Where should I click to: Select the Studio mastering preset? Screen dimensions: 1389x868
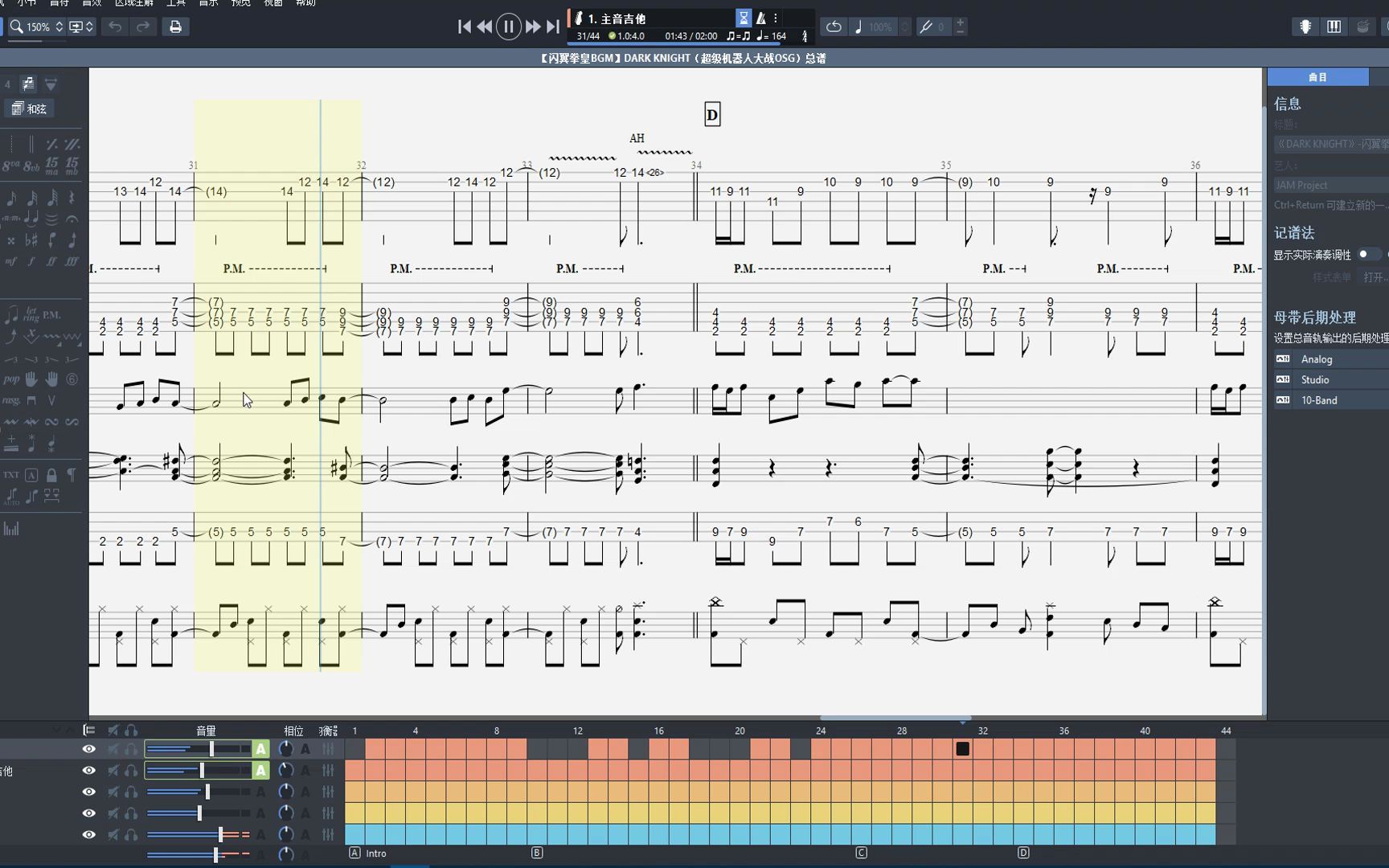1330,379
